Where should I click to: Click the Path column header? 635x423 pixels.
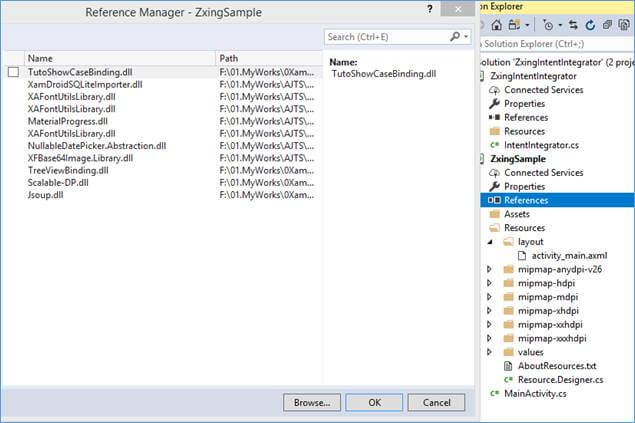(268, 58)
